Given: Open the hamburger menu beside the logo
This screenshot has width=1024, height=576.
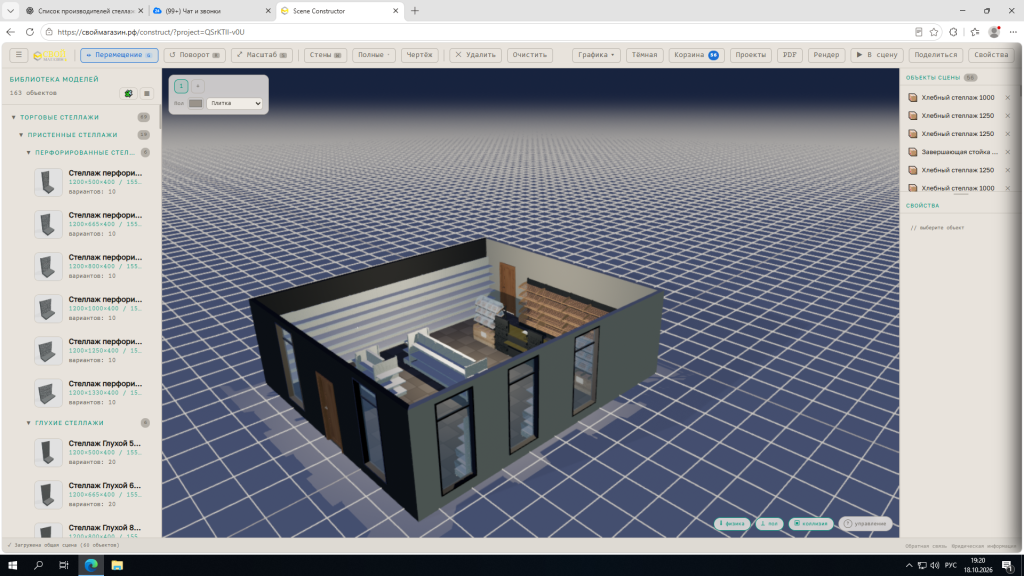Looking at the screenshot, I should 18,55.
